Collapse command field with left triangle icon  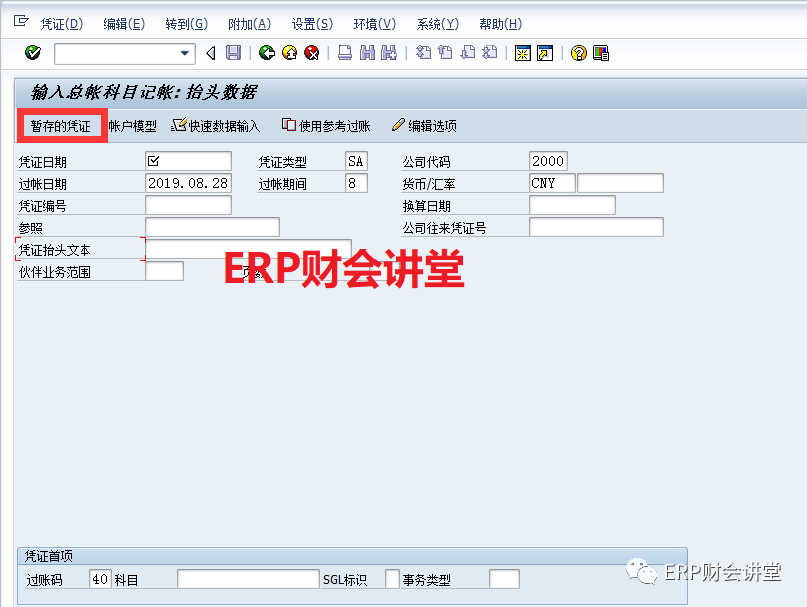210,53
